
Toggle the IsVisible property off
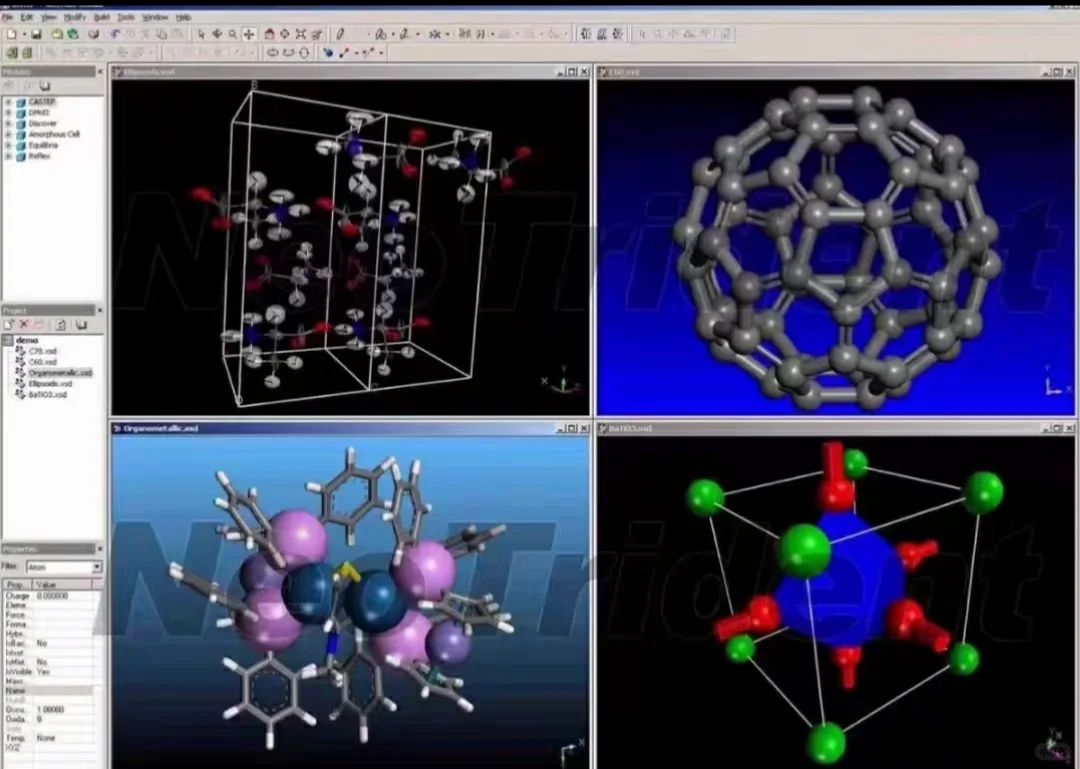pyautogui.click(x=48, y=669)
